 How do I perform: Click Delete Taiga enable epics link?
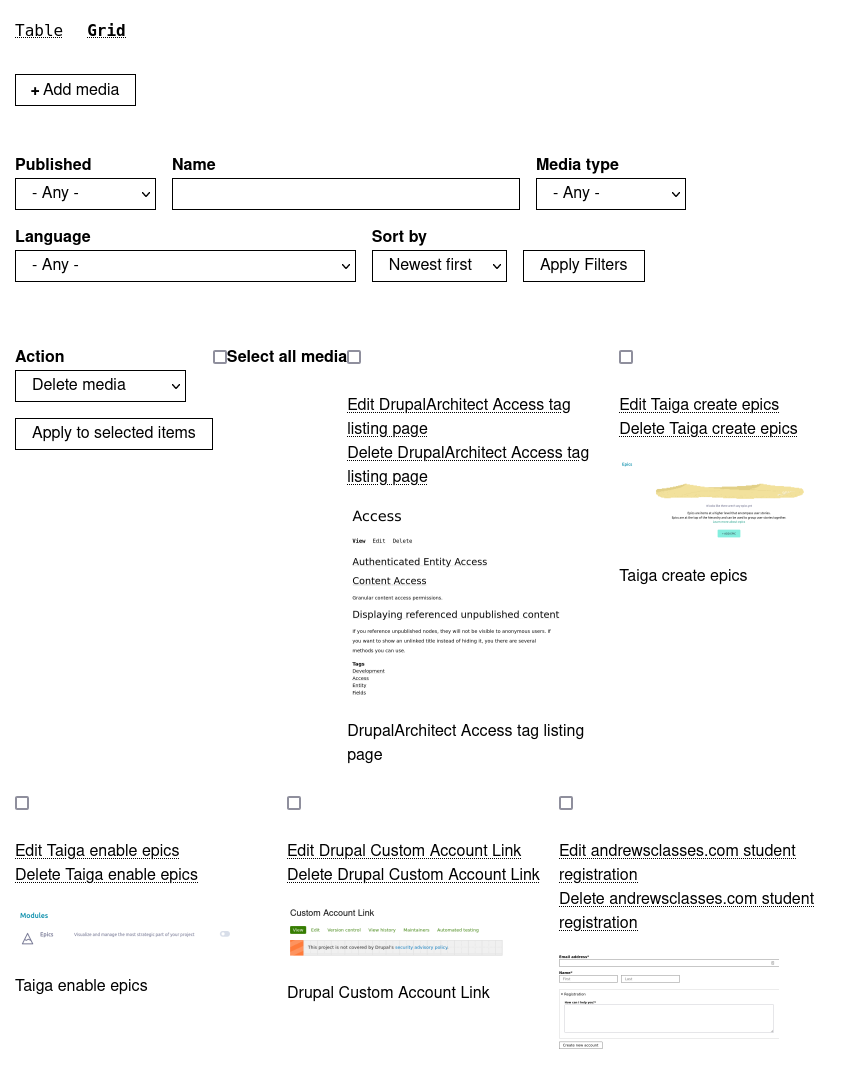coord(106,875)
